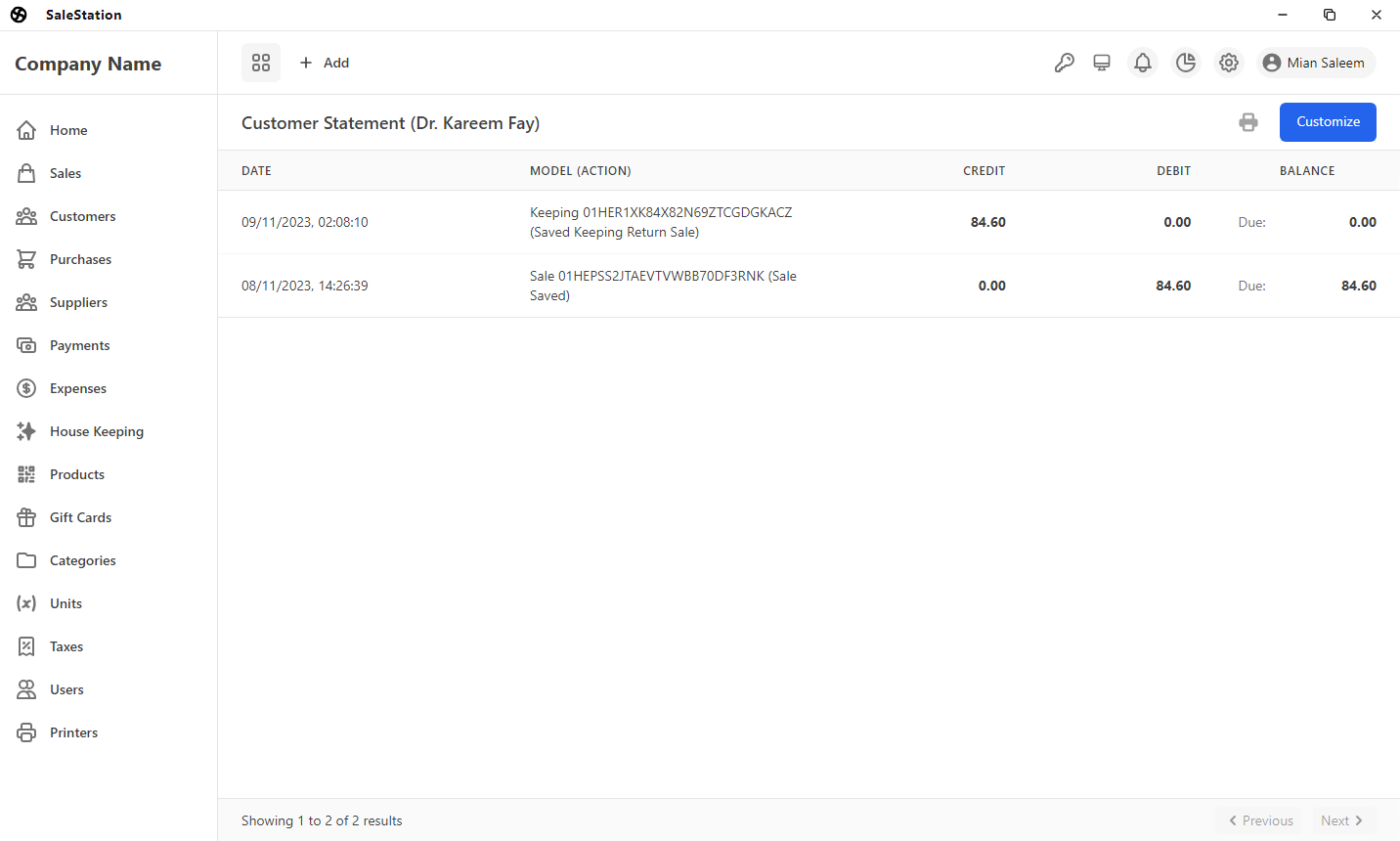Click the Customize button
Image resolution: width=1400 pixels, height=841 pixels.
[1327, 121]
